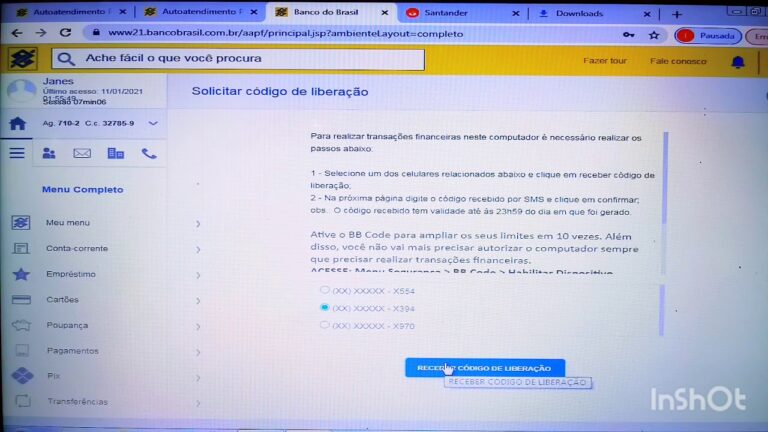Click phone list scrollbar

[662, 310]
